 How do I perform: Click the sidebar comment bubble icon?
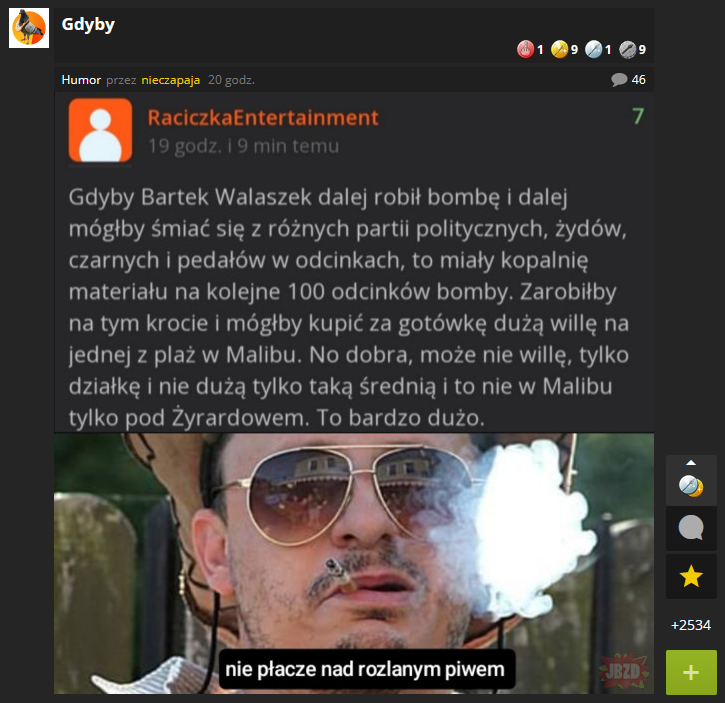coord(691,529)
